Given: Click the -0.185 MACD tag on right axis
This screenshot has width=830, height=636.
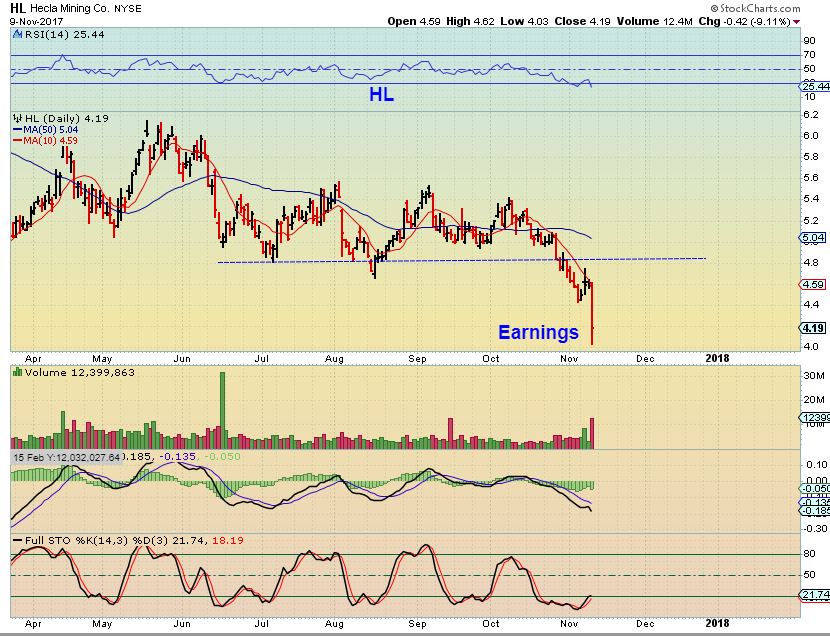Looking at the screenshot, I should (x=815, y=511).
